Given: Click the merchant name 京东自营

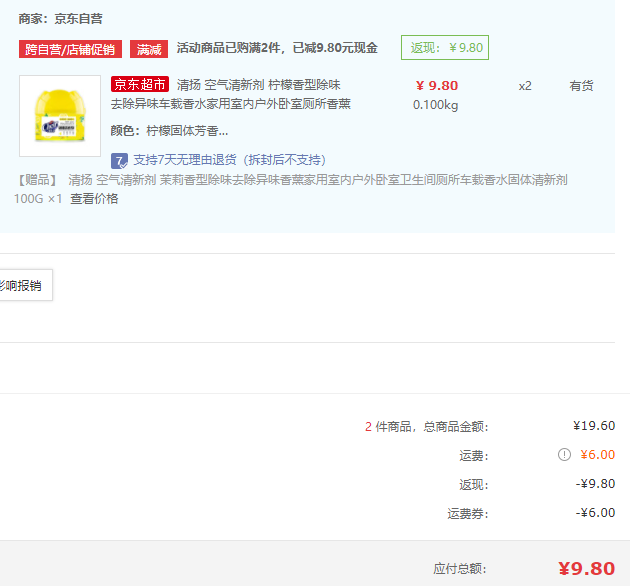Looking at the screenshot, I should coord(78,18).
